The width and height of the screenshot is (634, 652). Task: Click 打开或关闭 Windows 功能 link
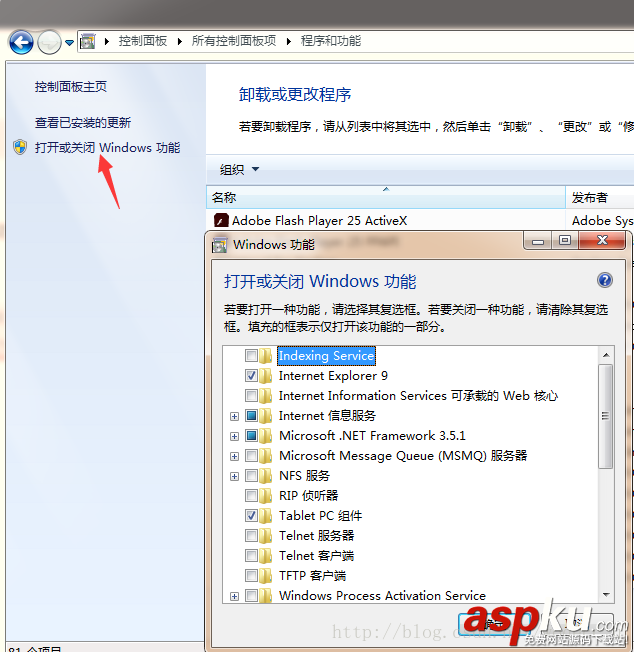(107, 148)
